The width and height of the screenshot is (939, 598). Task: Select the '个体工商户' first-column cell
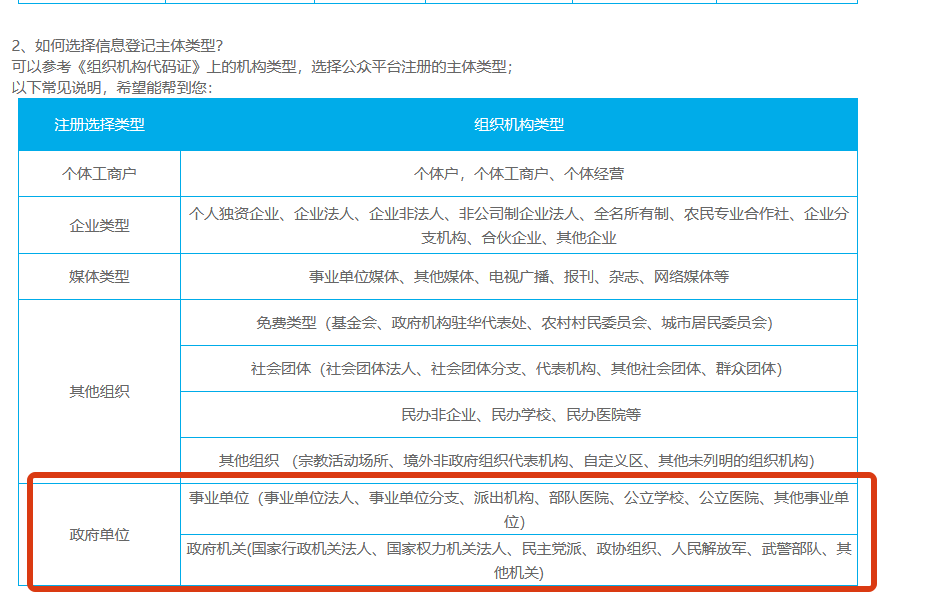tap(99, 174)
